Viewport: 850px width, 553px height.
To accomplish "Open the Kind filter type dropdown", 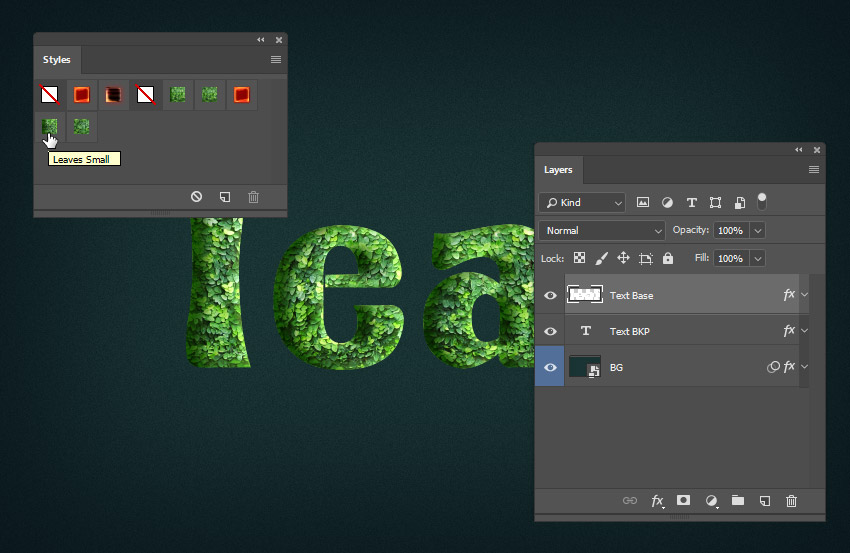I will point(582,203).
